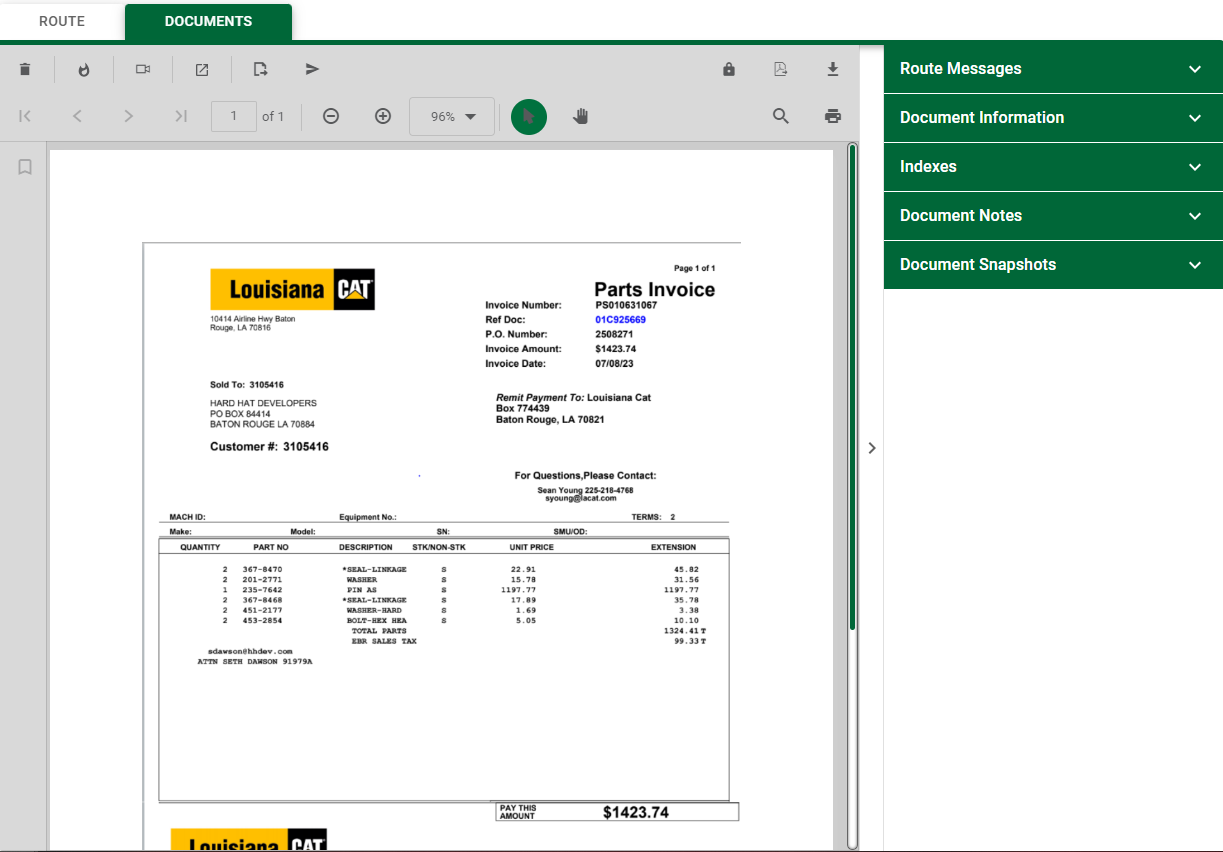Screen dimensions: 1223x852
Task: Click part number 235-7642
Action: point(262,590)
